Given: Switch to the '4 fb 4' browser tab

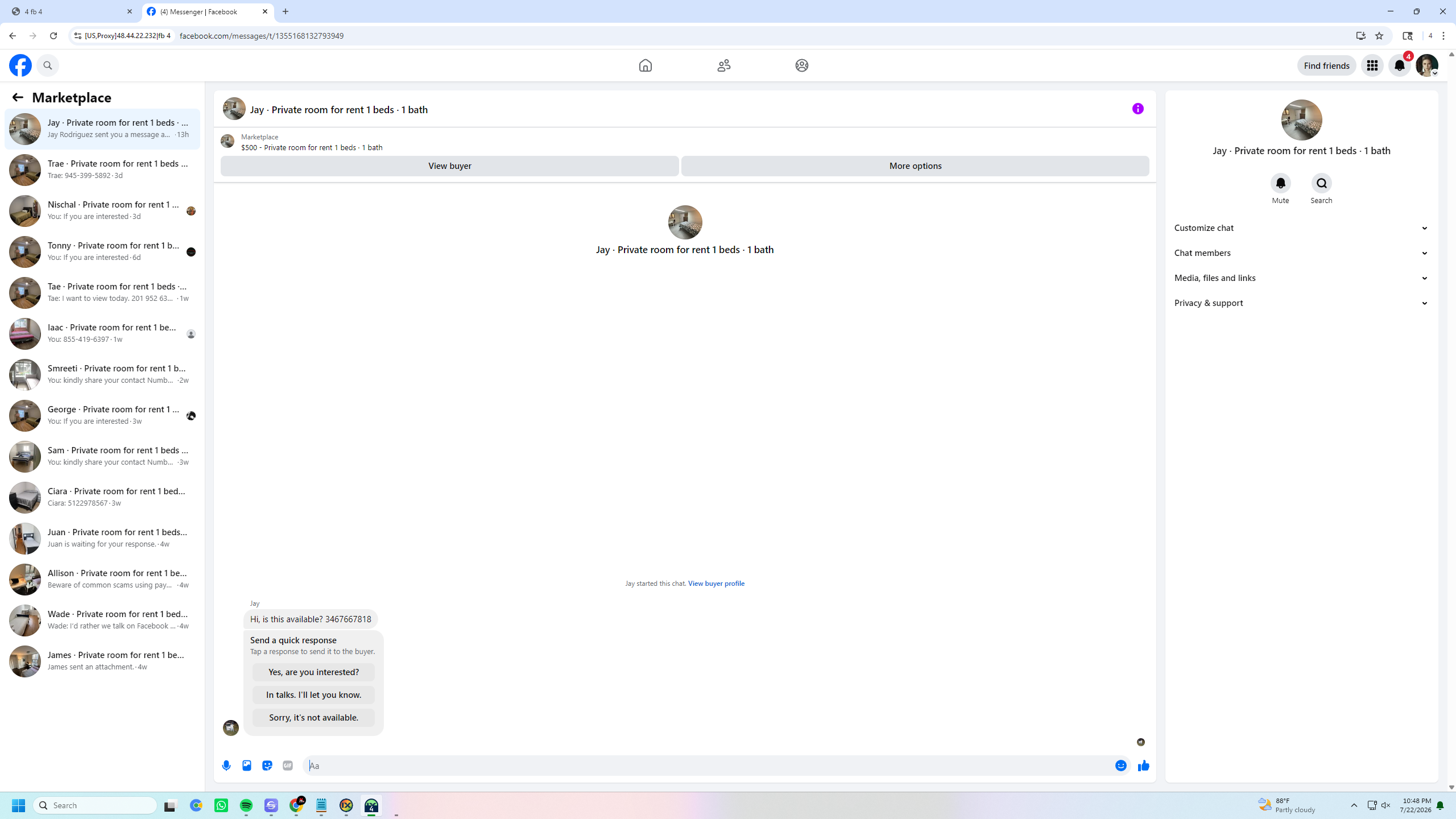Looking at the screenshot, I should (x=71, y=11).
